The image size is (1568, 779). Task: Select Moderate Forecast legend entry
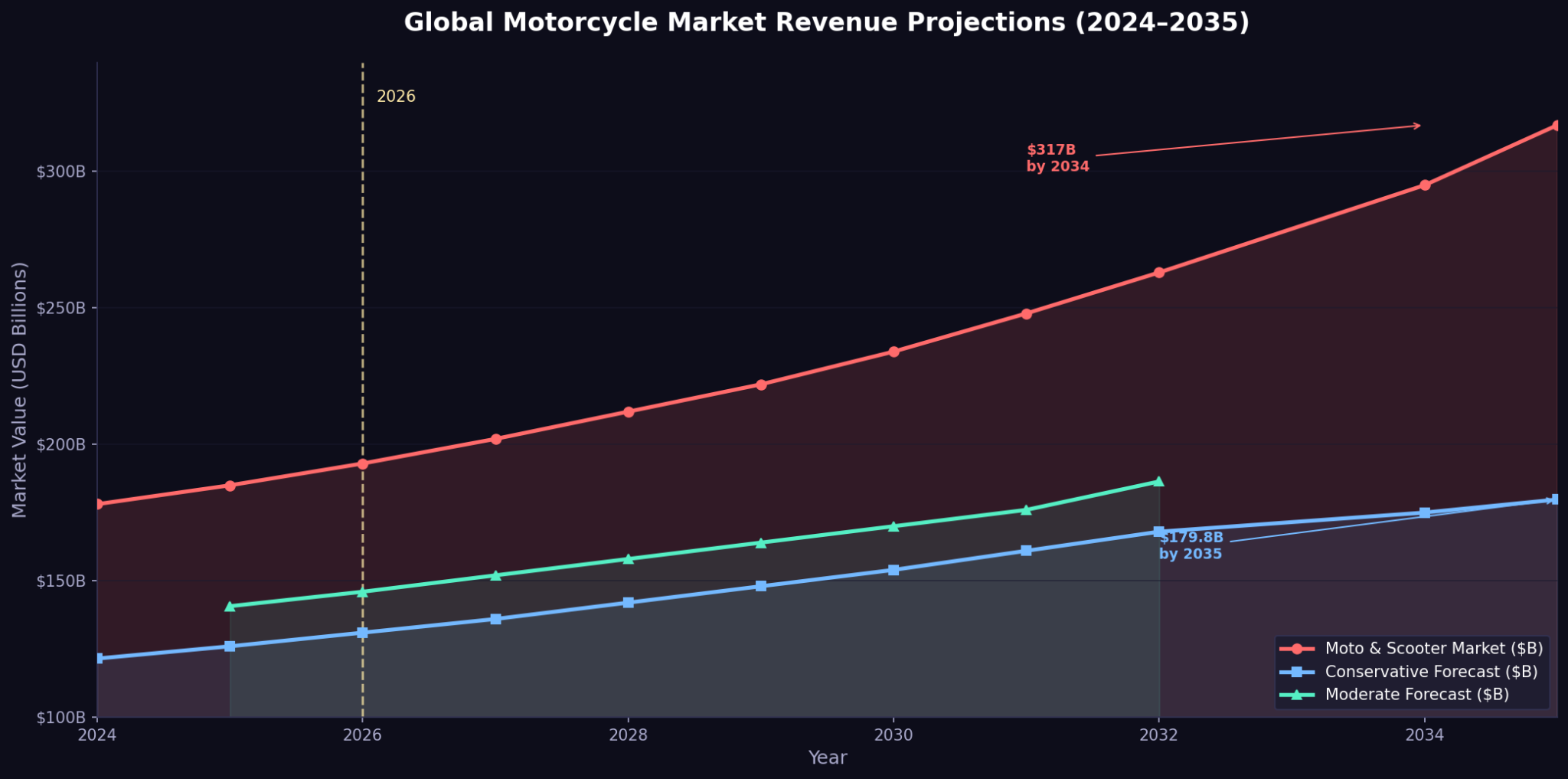1394,695
